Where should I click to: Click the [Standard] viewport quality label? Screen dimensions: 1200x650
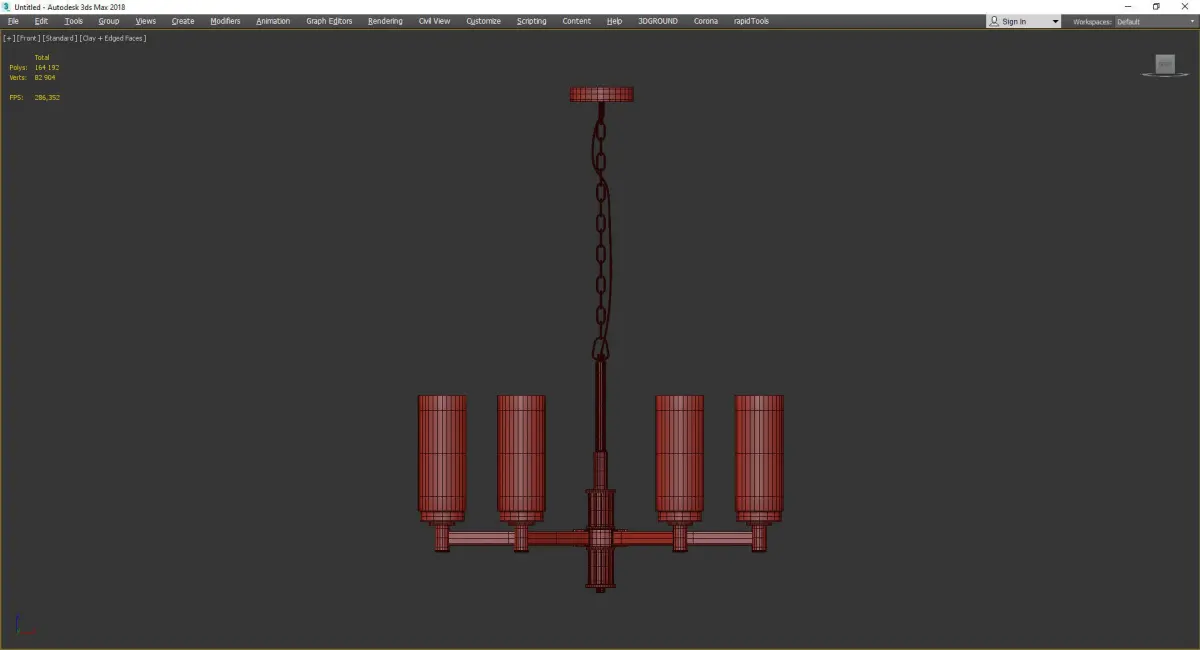point(60,38)
